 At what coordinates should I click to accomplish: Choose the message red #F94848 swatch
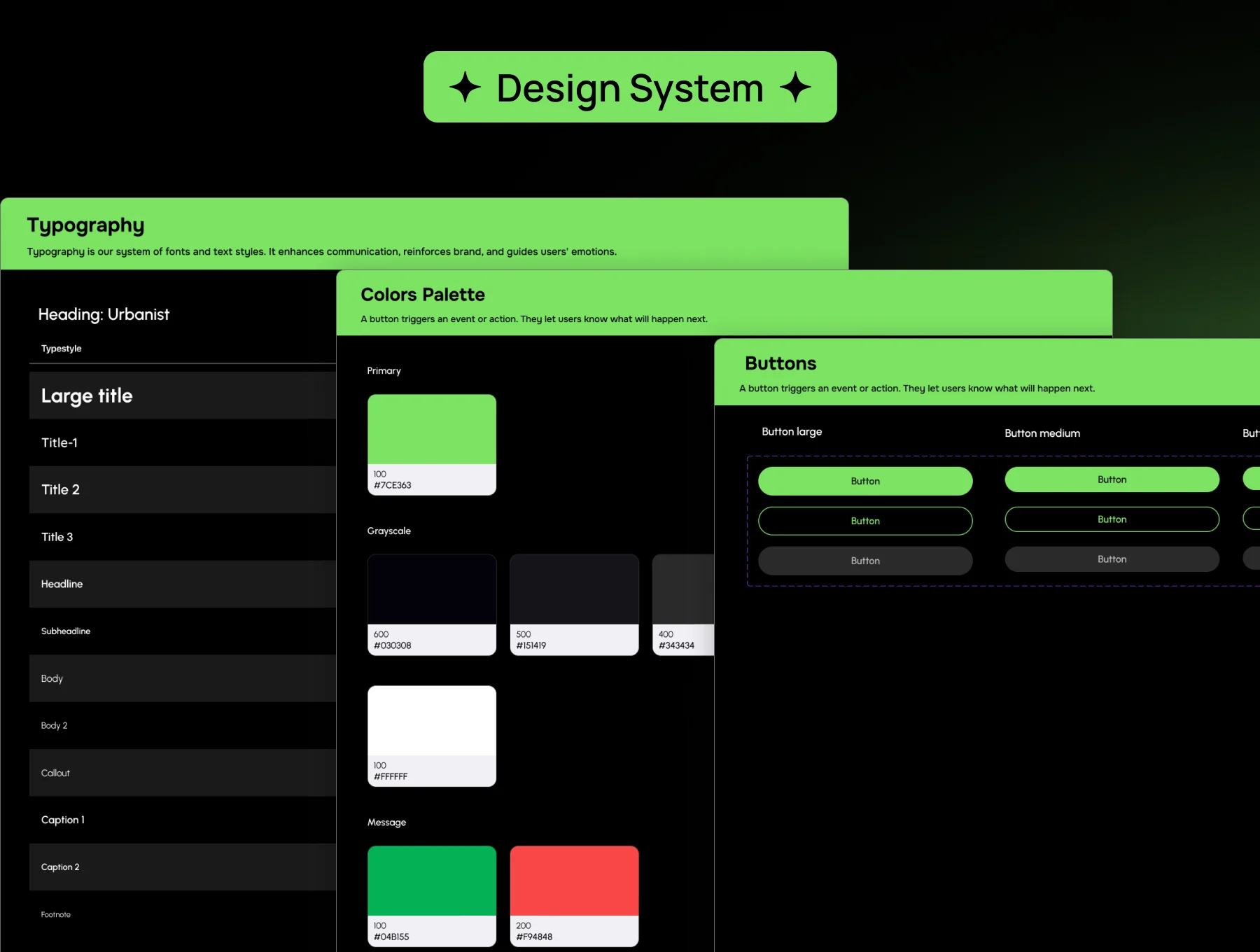coord(574,896)
